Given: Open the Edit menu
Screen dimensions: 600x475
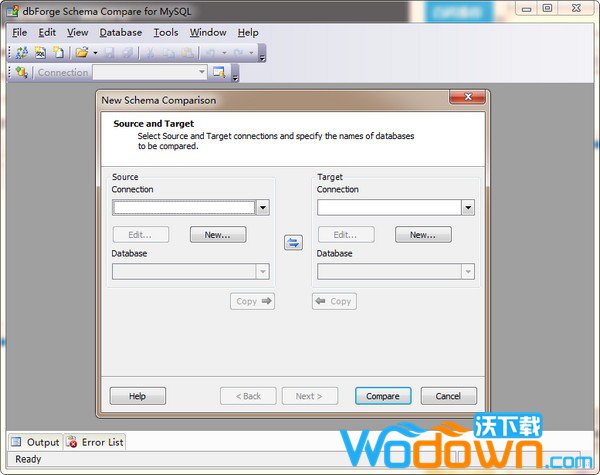Looking at the screenshot, I should [x=47, y=33].
